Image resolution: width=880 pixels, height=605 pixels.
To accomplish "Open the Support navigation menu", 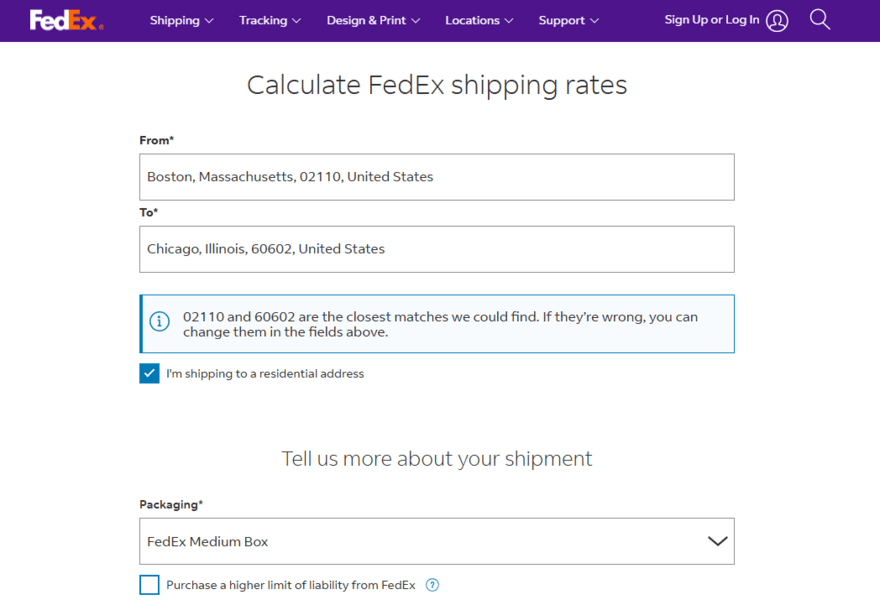I will coord(560,20).
